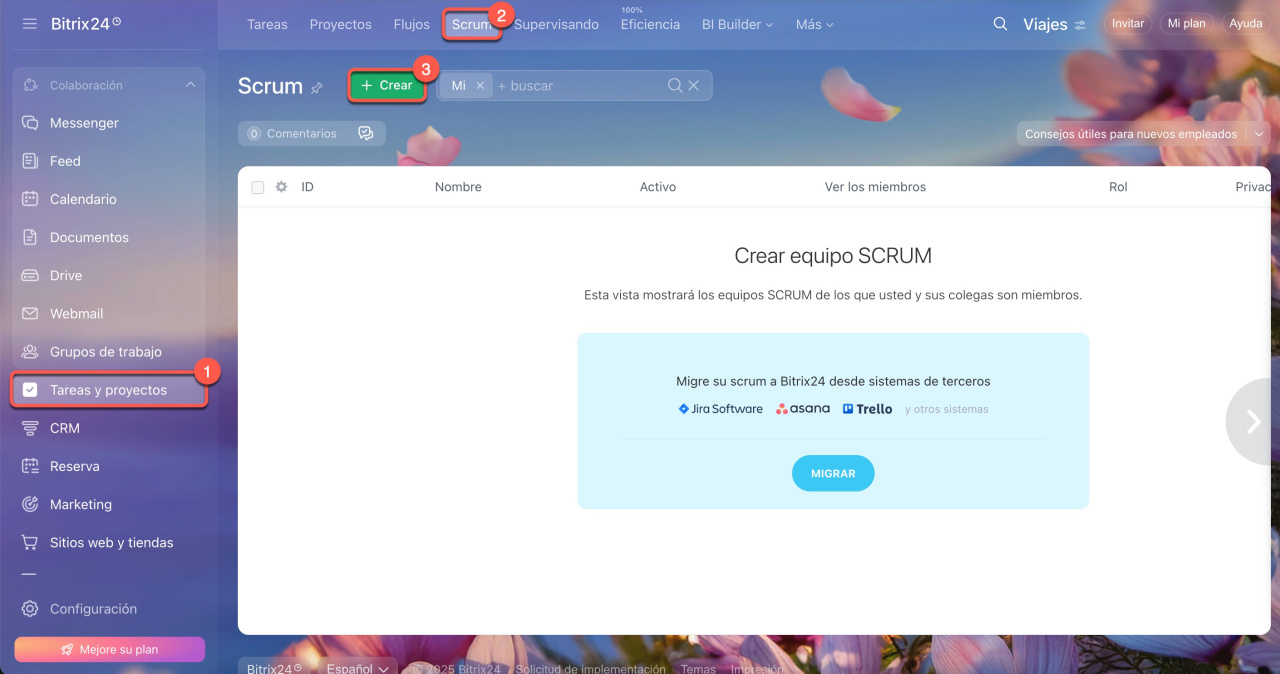
Task: Remove the Mi filter tag
Action: click(x=480, y=86)
